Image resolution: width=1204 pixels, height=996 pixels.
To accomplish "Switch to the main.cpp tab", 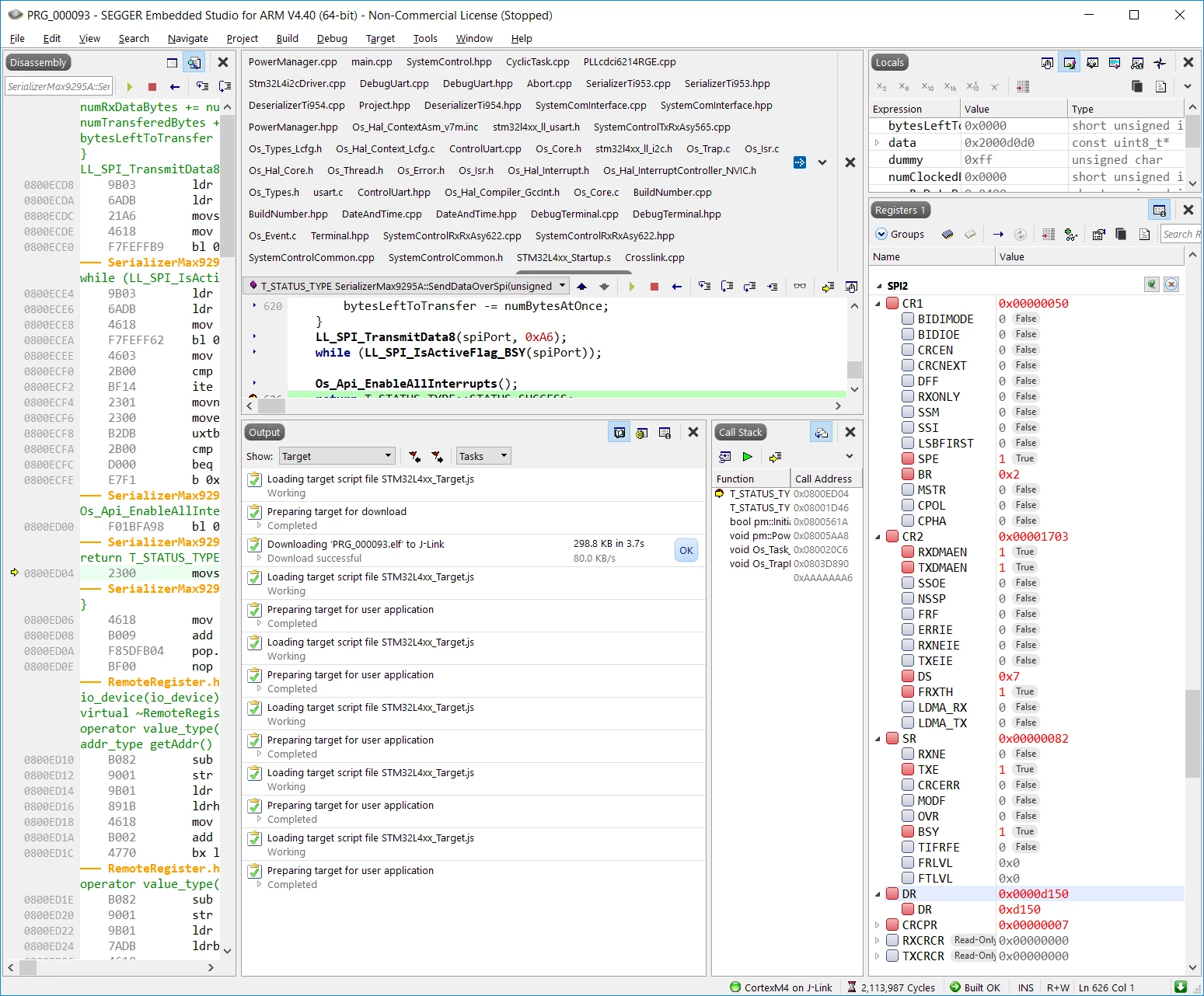I will pyautogui.click(x=372, y=61).
